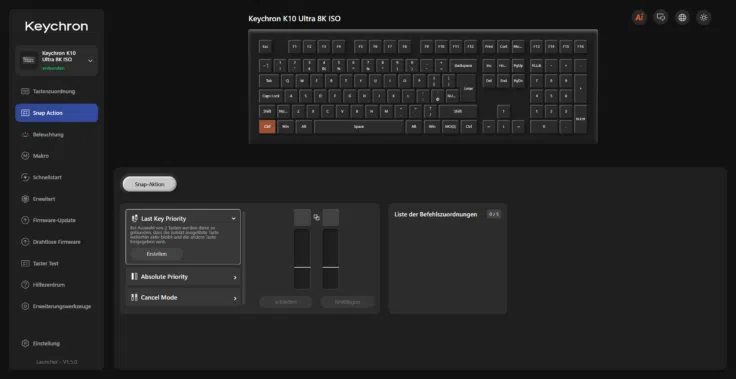Open Drahtlose Firmware in the sidebar

(56, 242)
